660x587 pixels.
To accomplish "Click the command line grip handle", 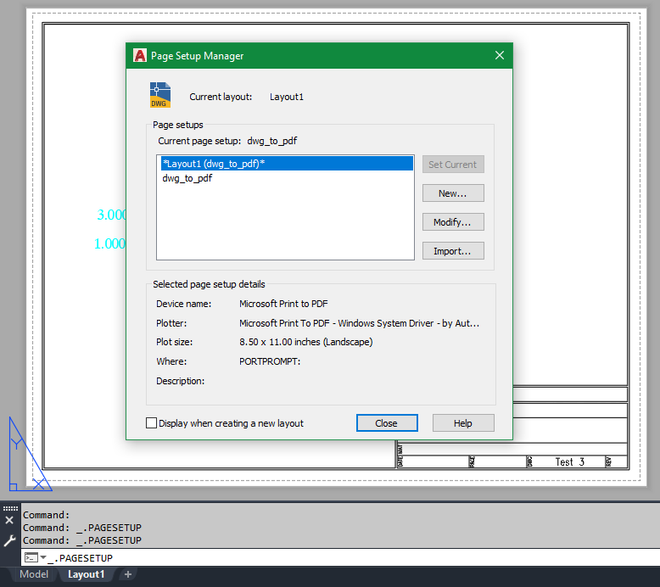I will coord(11,508).
